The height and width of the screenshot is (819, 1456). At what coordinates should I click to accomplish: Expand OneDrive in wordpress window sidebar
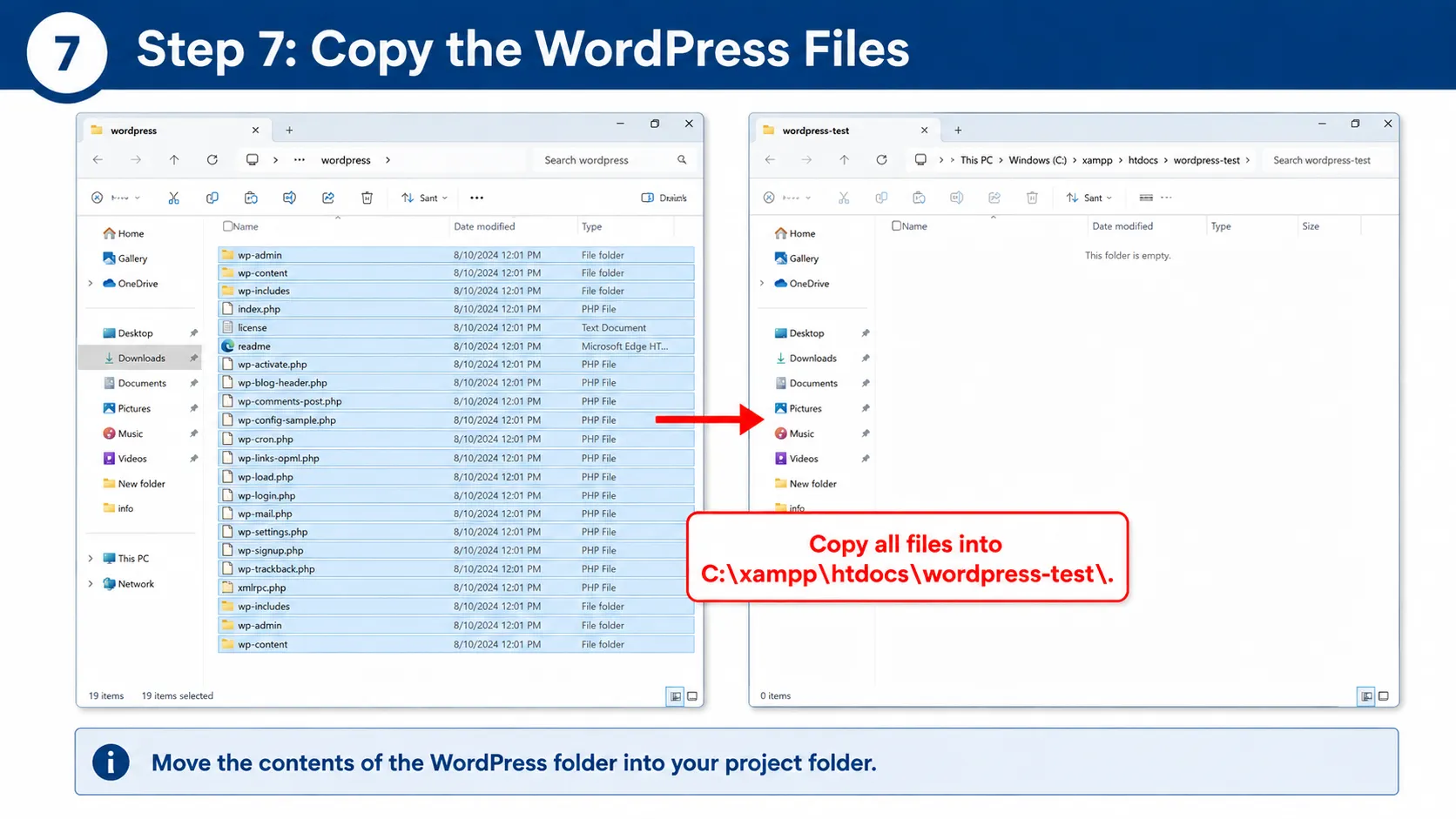coord(91,284)
